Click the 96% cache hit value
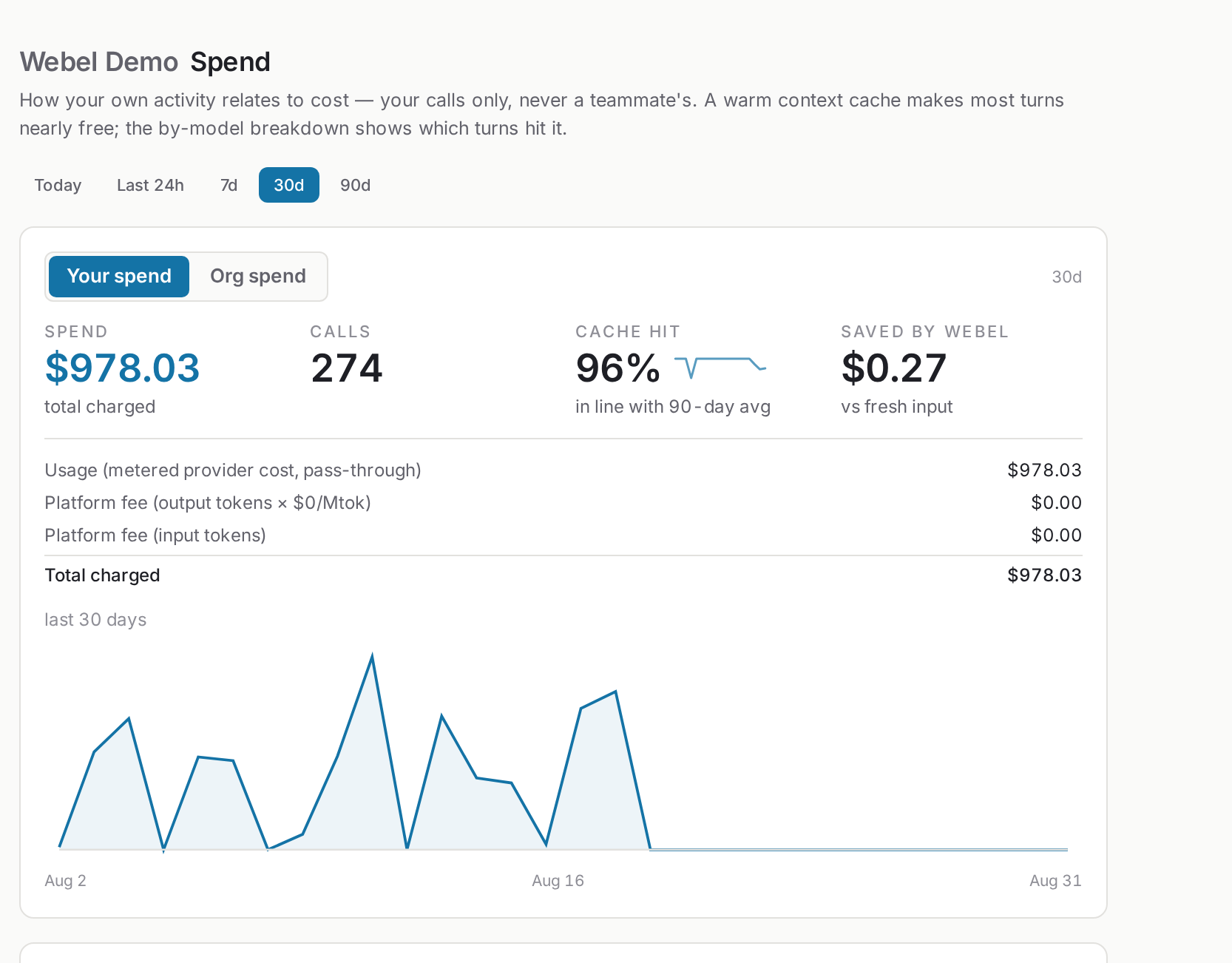1232x963 pixels. click(x=617, y=368)
